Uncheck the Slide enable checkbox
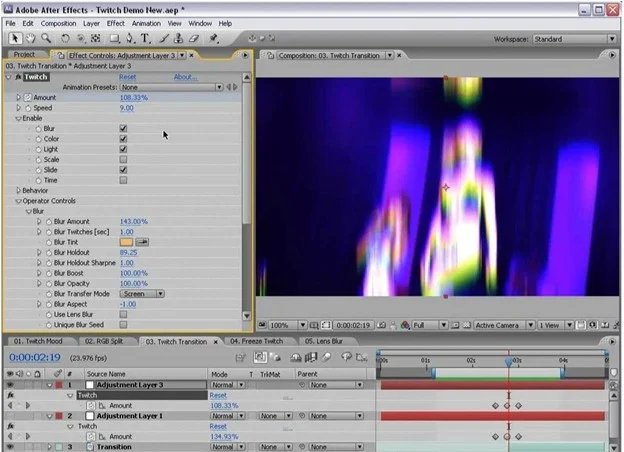 (123, 170)
